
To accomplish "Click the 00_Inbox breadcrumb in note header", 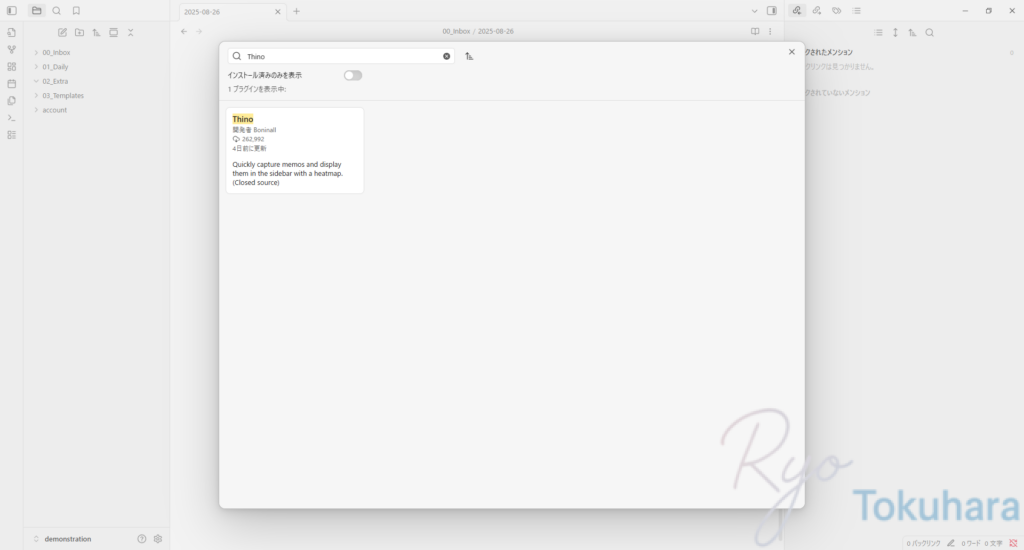I will coord(456,31).
